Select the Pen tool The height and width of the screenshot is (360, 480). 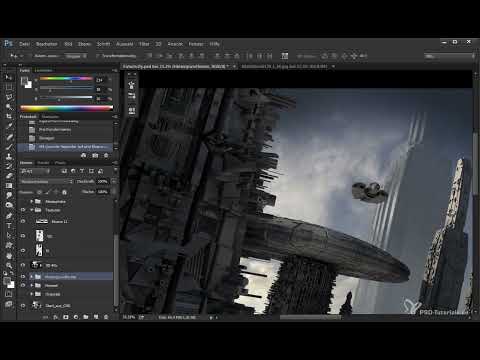coord(9,216)
